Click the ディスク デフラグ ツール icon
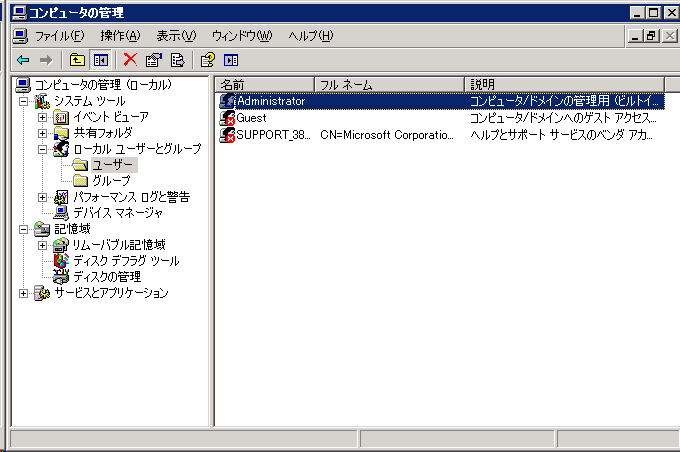The width and height of the screenshot is (680, 452). (61, 261)
